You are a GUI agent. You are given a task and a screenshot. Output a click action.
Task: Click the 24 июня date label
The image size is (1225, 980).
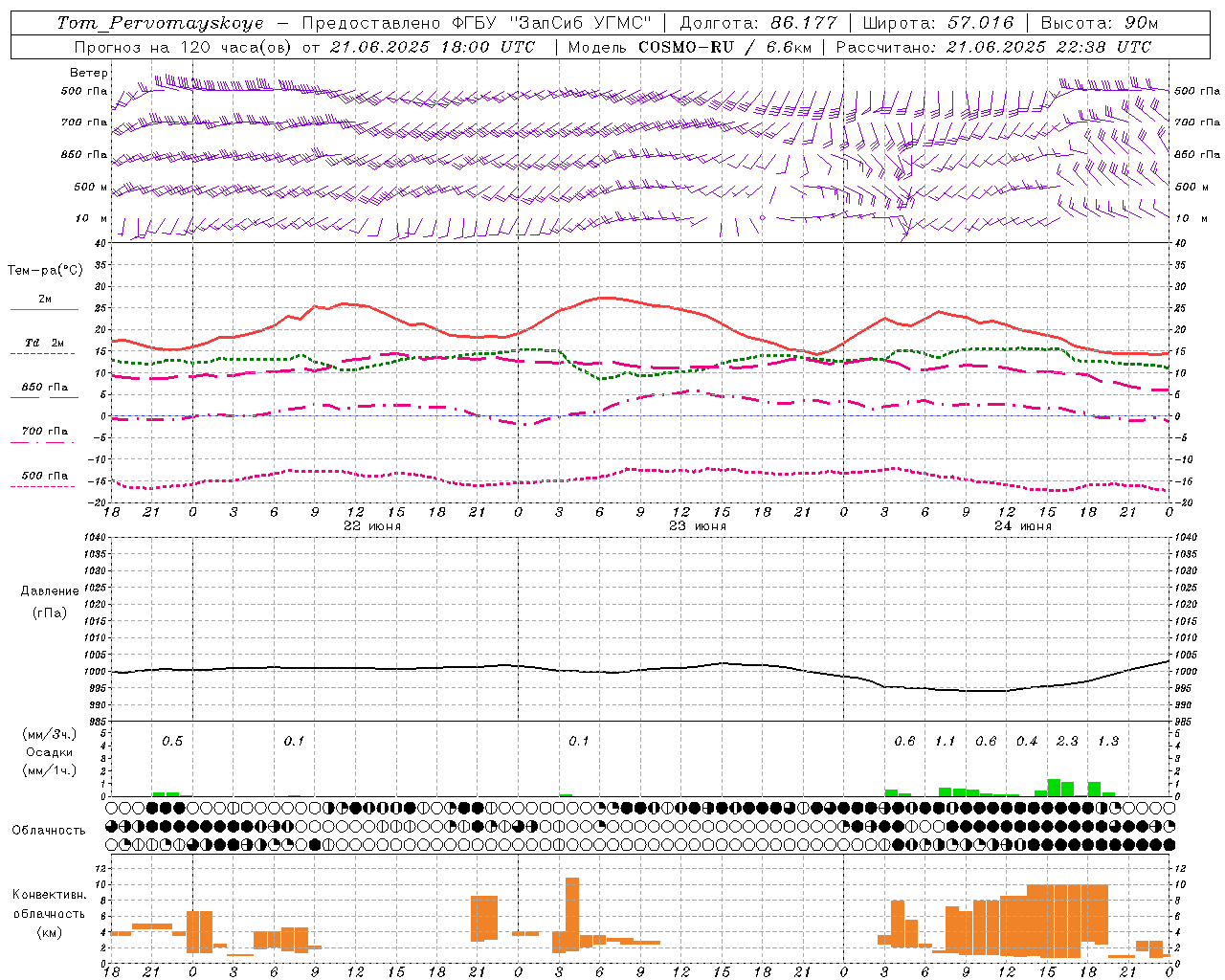point(1023,526)
